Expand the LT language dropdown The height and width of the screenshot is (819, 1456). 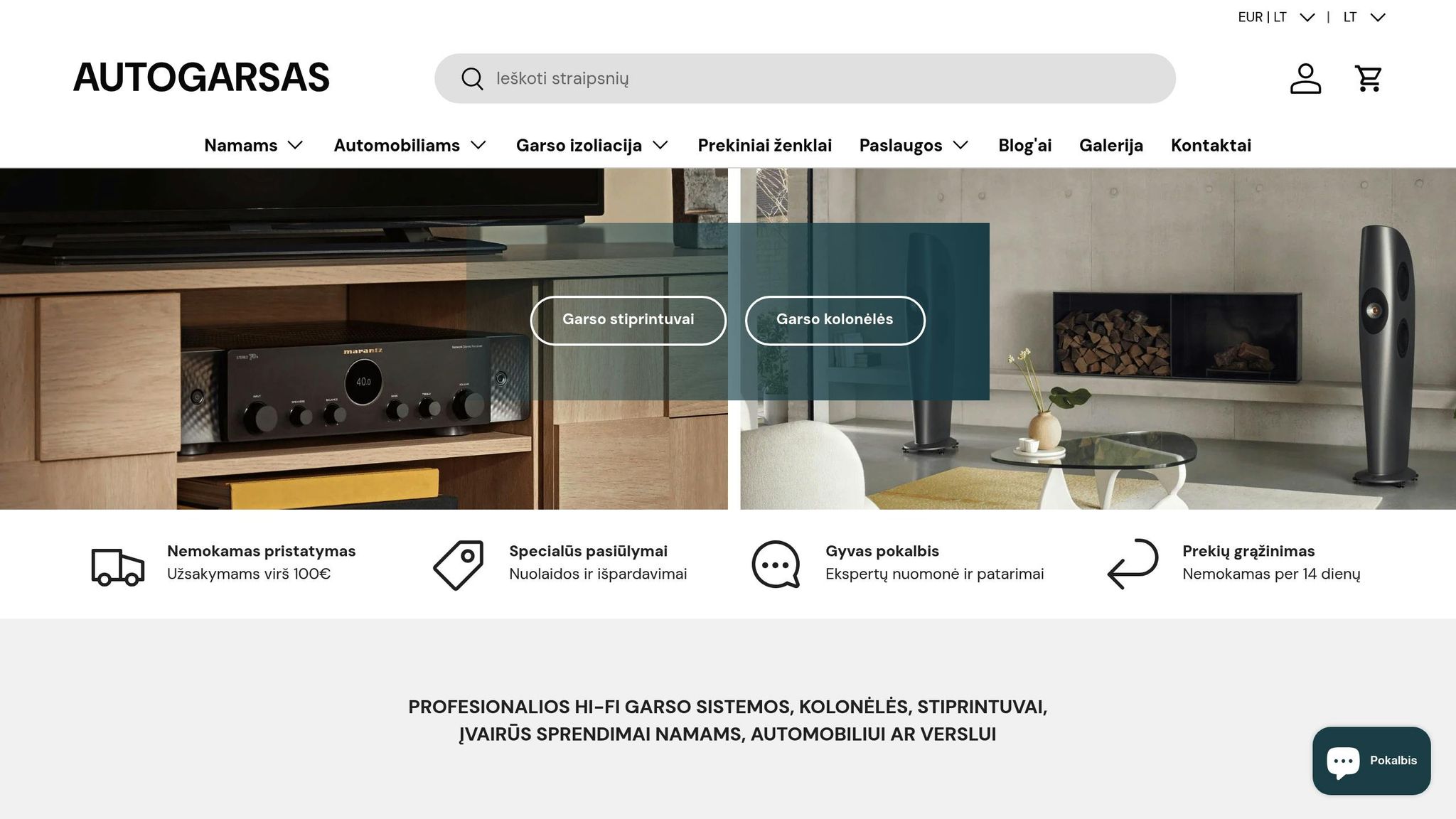tap(1364, 17)
